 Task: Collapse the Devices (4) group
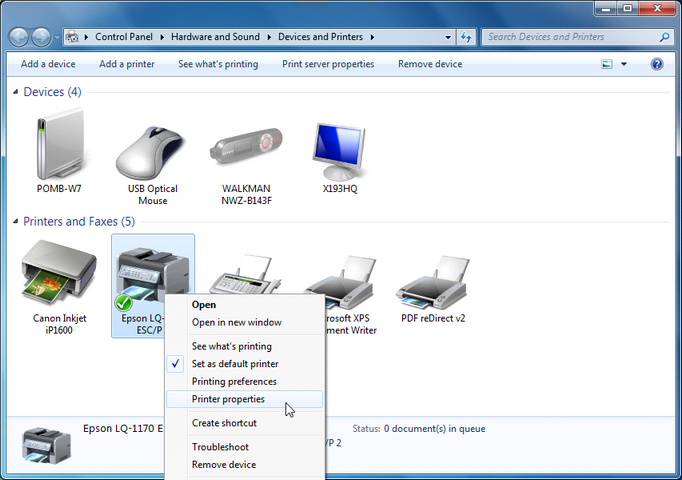click(x=16, y=92)
